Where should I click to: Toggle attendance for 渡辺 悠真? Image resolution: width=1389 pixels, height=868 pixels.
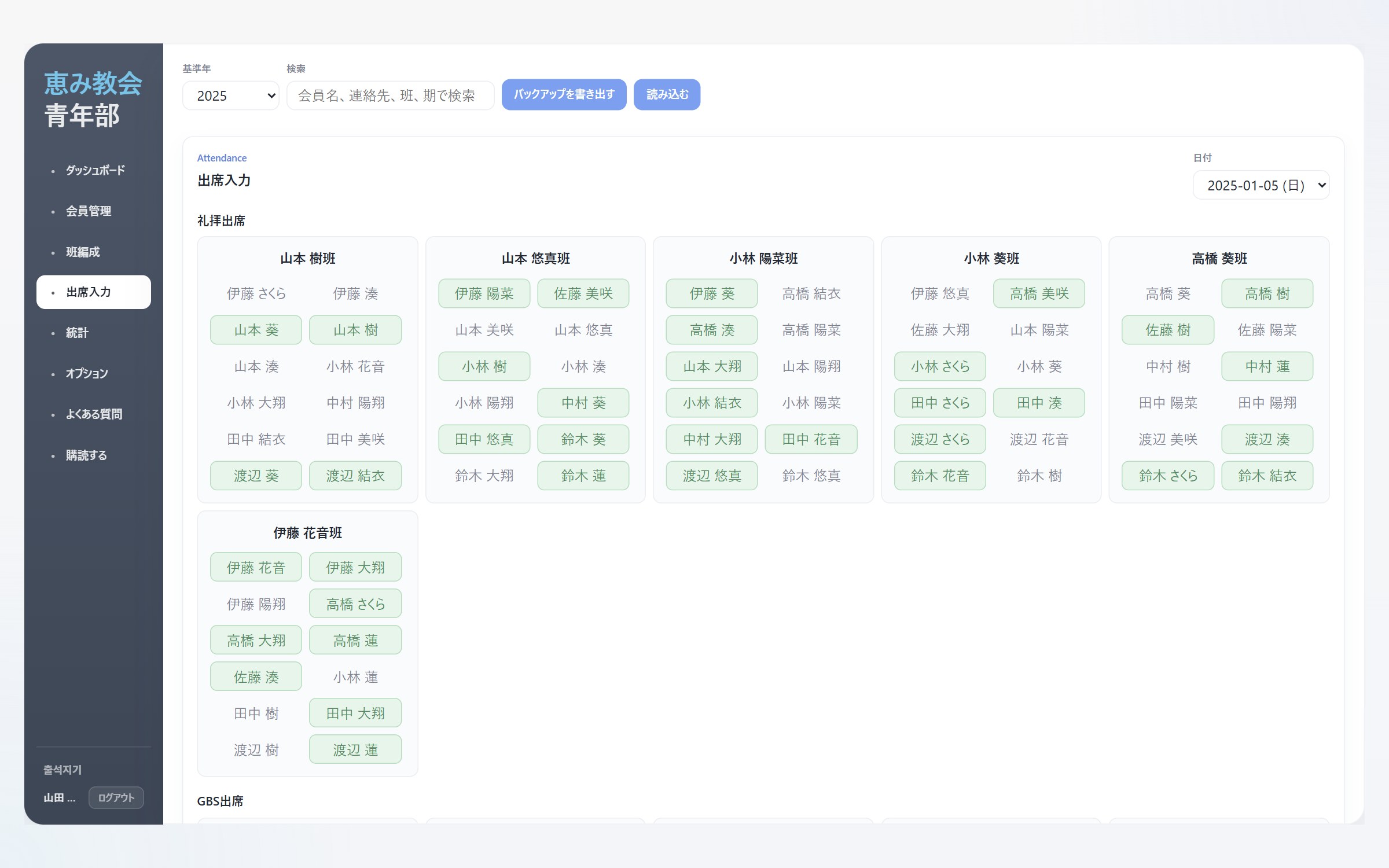pyautogui.click(x=712, y=476)
